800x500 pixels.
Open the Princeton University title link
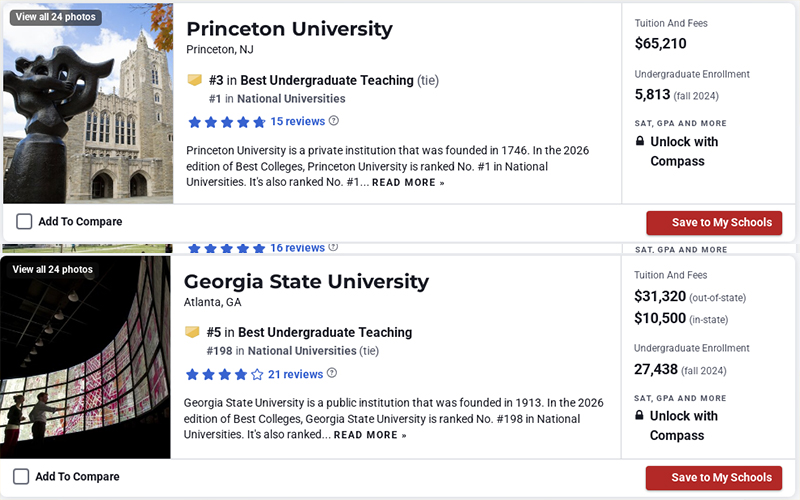[289, 29]
